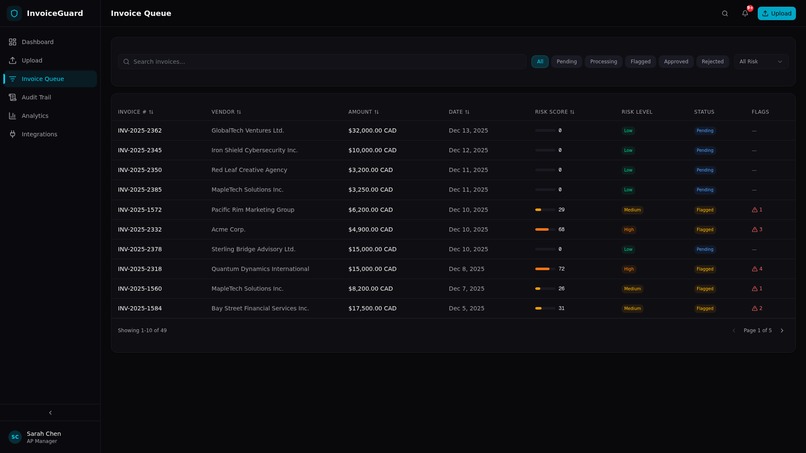Screen dimensions: 806x453
Task: Click vendor Sterling Bridge Advisory Ltd.
Action: coord(253,249)
